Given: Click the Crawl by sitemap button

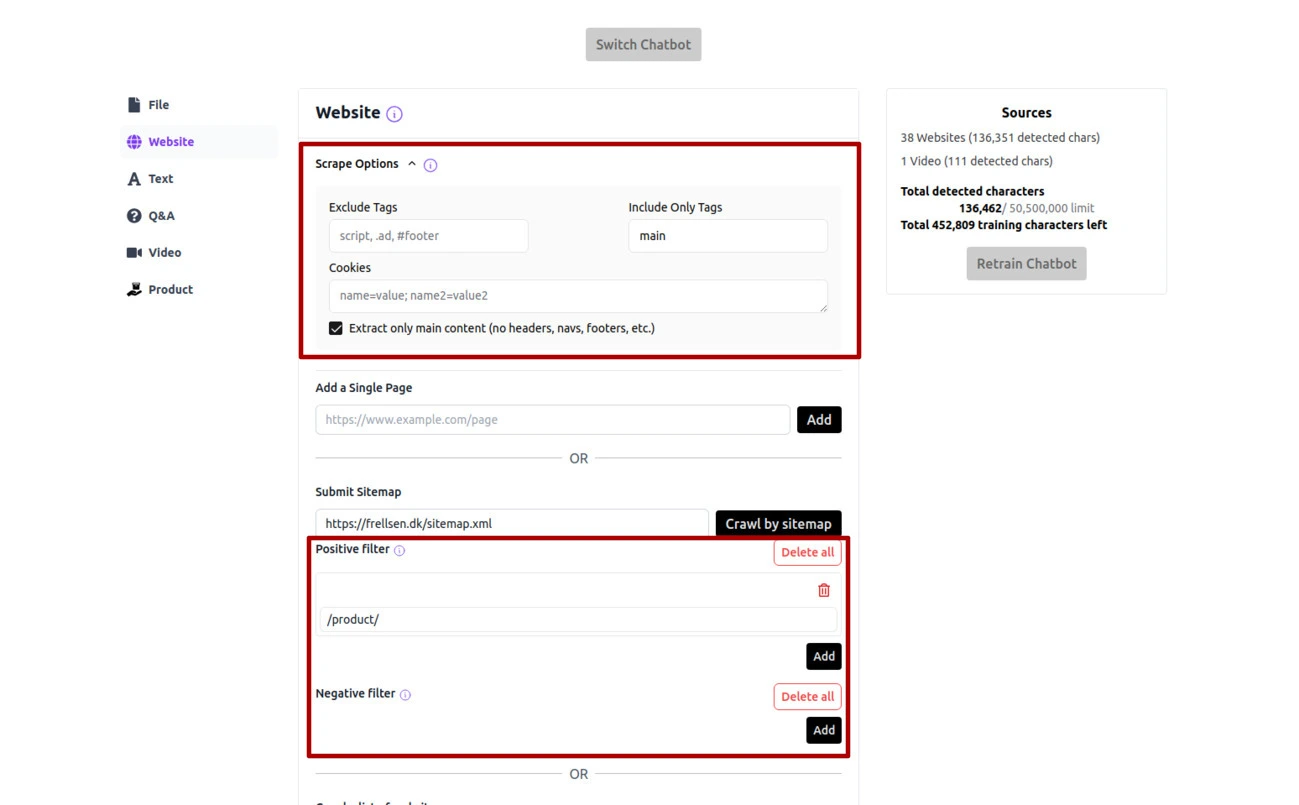Looking at the screenshot, I should 778,524.
